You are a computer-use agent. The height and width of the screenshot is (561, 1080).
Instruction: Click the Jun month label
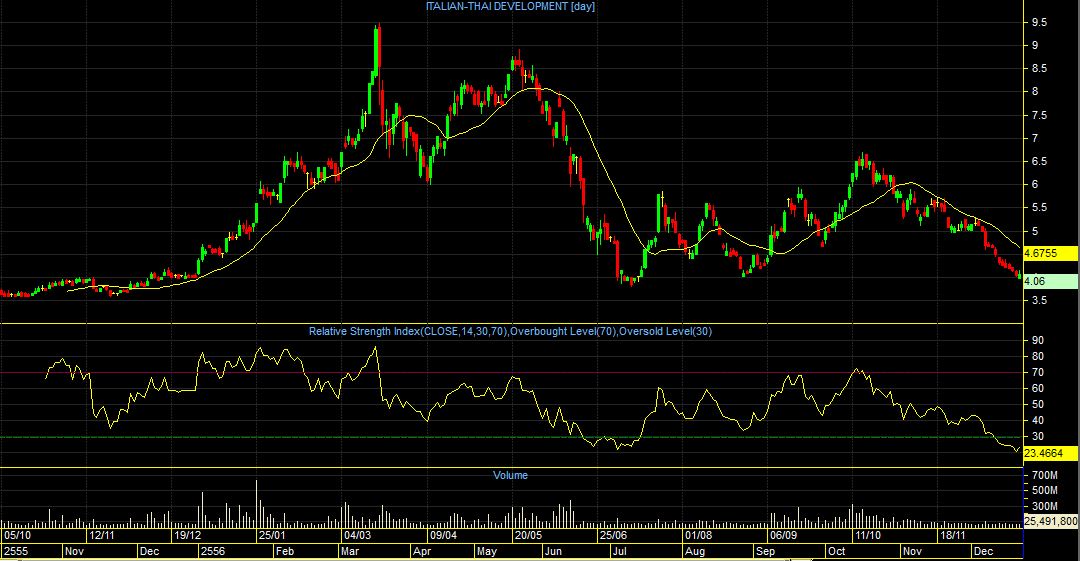pos(553,551)
